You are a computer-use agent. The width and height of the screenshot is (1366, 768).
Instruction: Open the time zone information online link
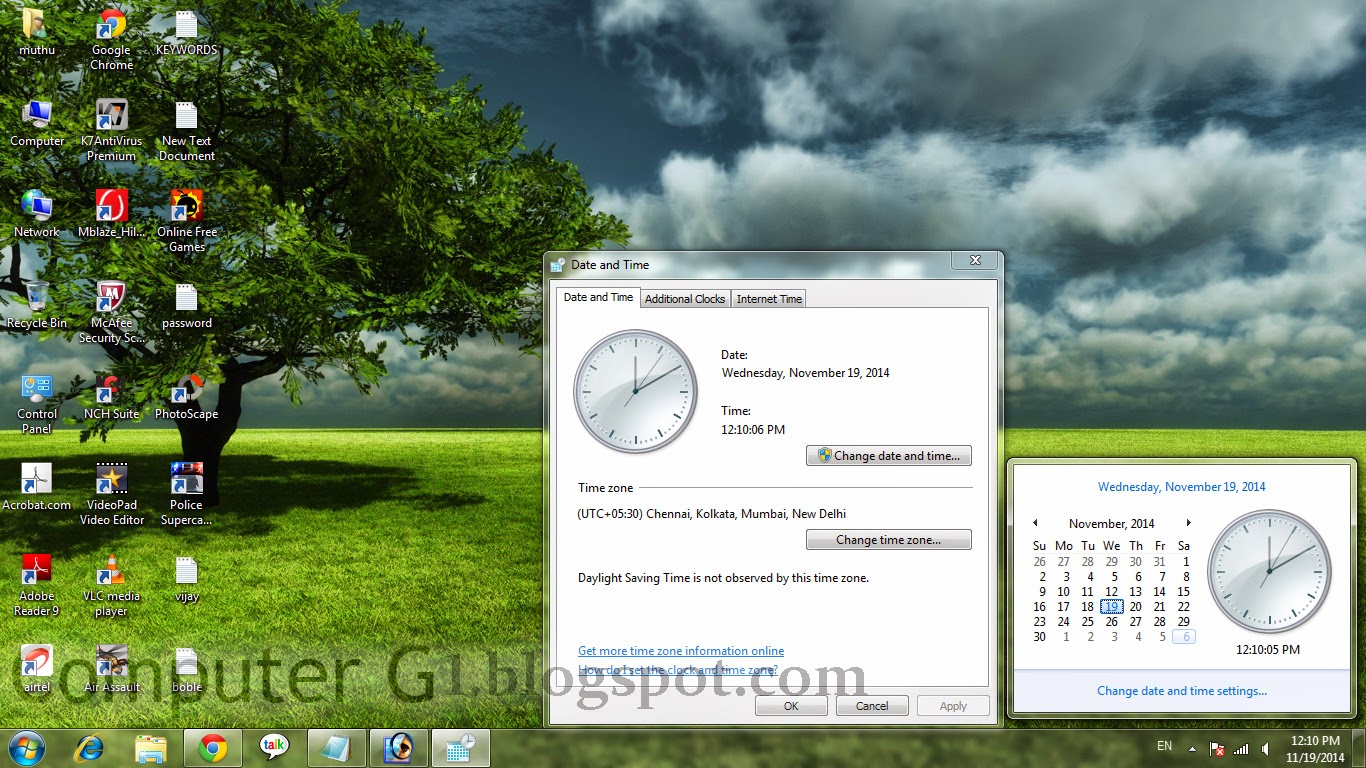pos(681,650)
